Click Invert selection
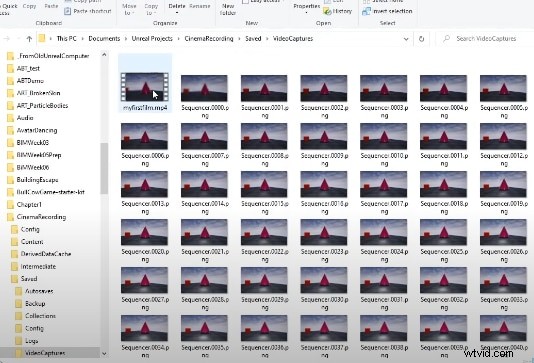 coord(387,11)
